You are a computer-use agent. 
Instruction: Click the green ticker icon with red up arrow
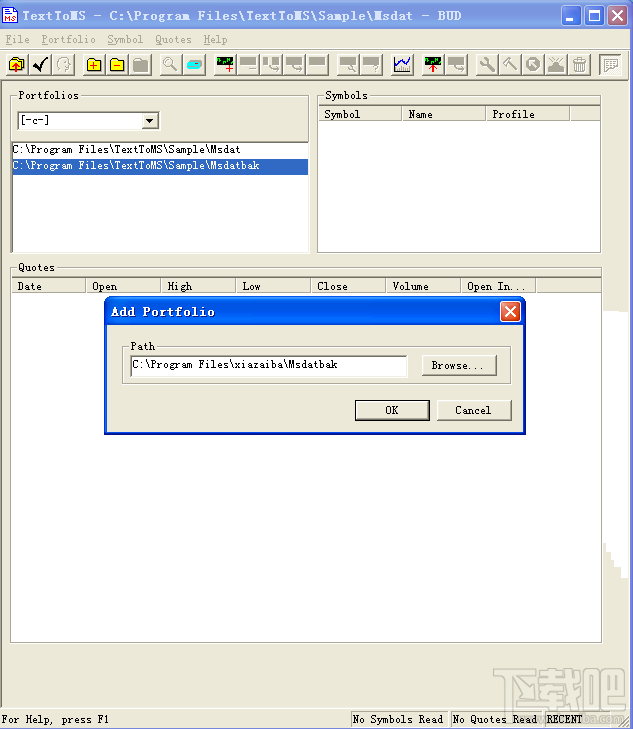(x=433, y=65)
